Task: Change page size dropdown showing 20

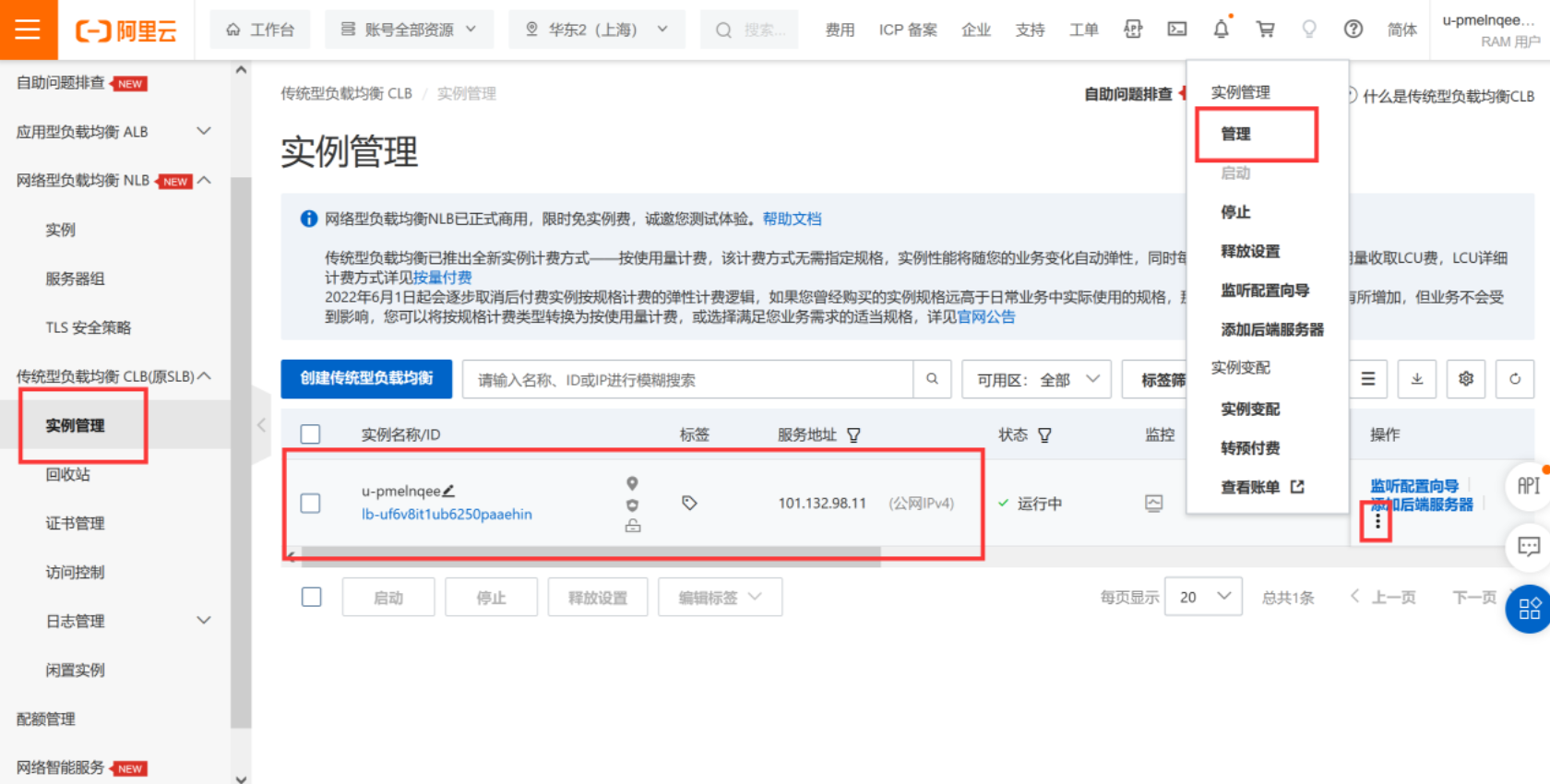Action: [x=1203, y=597]
